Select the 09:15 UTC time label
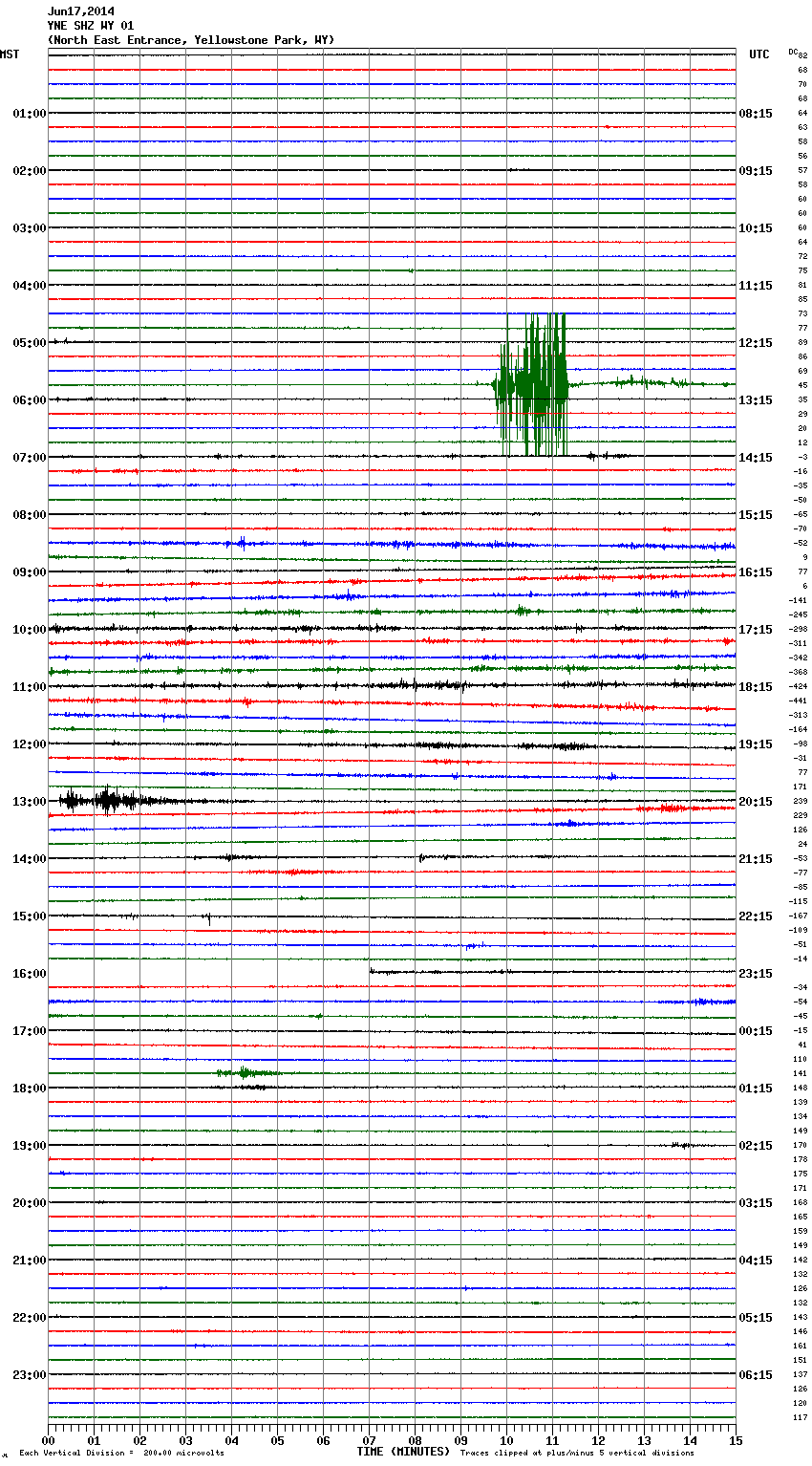 756,171
